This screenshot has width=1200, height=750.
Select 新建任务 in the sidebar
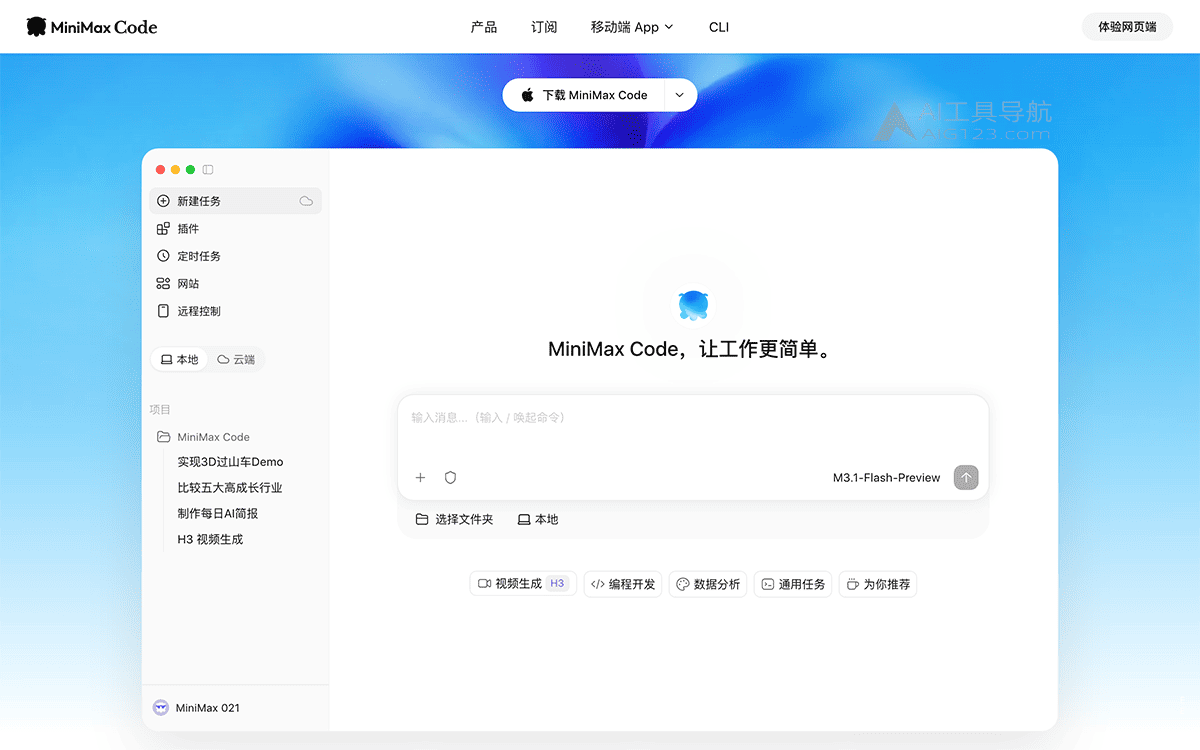[x=235, y=201]
